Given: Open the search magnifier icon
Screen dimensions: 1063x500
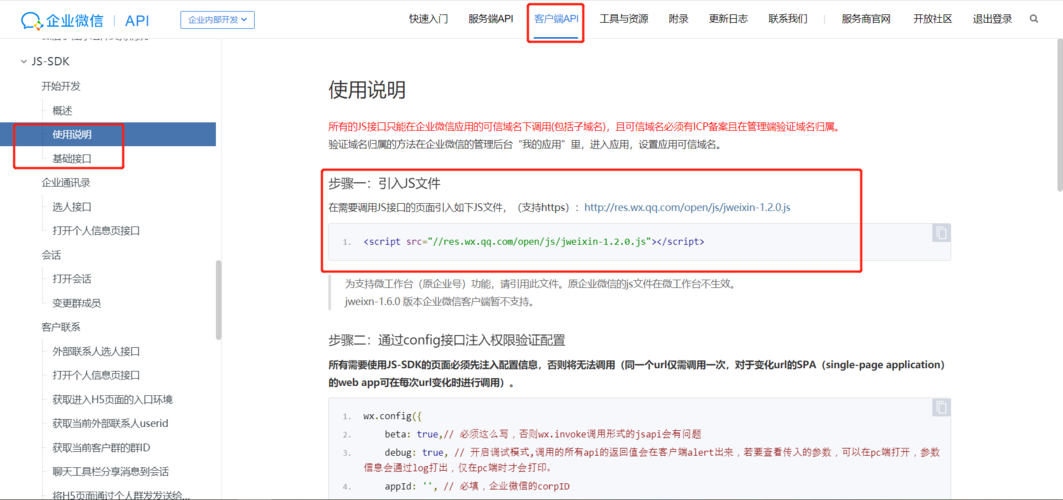Looking at the screenshot, I should point(1034,19).
